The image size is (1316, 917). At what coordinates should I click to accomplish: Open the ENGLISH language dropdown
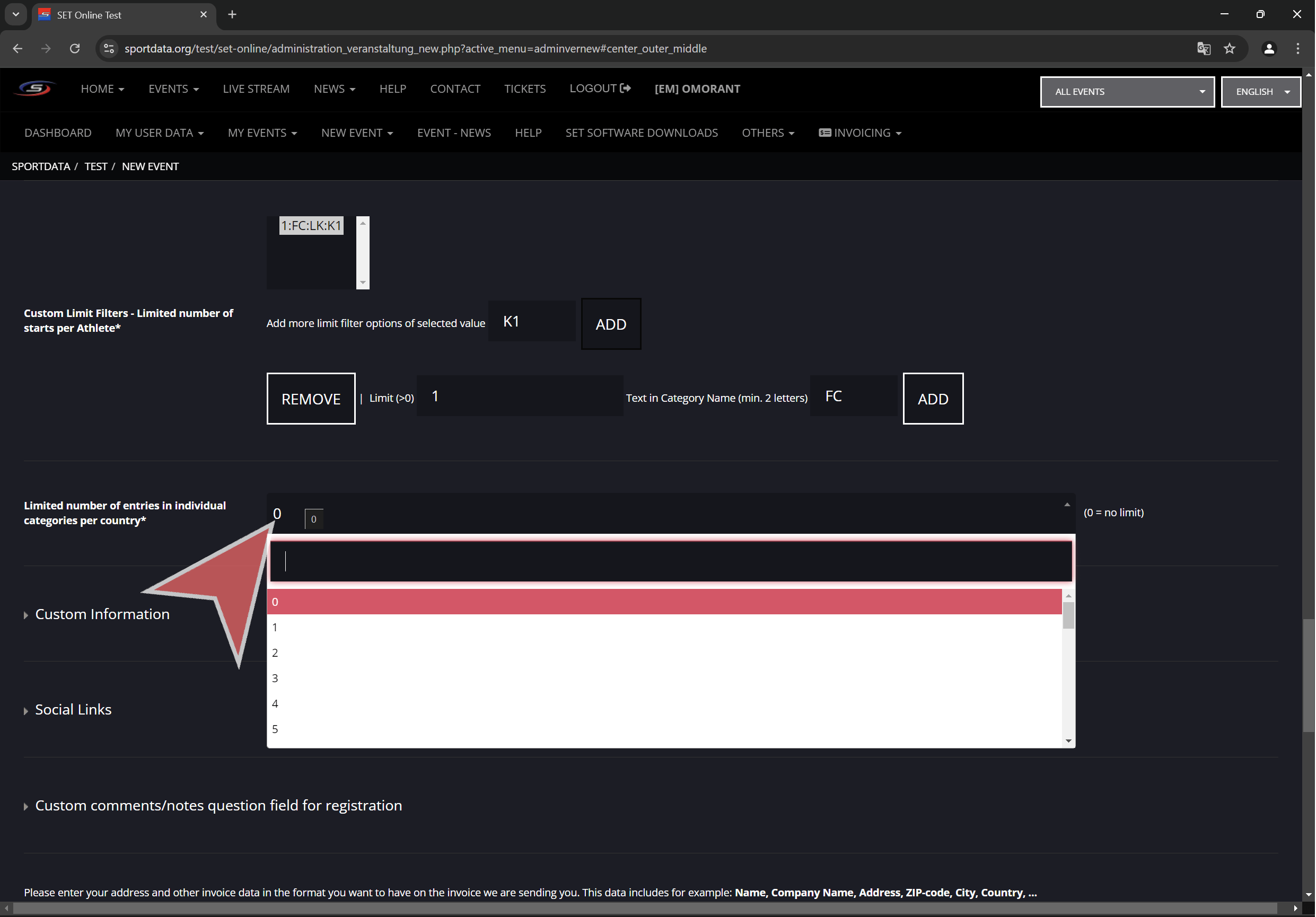pyautogui.click(x=1260, y=92)
